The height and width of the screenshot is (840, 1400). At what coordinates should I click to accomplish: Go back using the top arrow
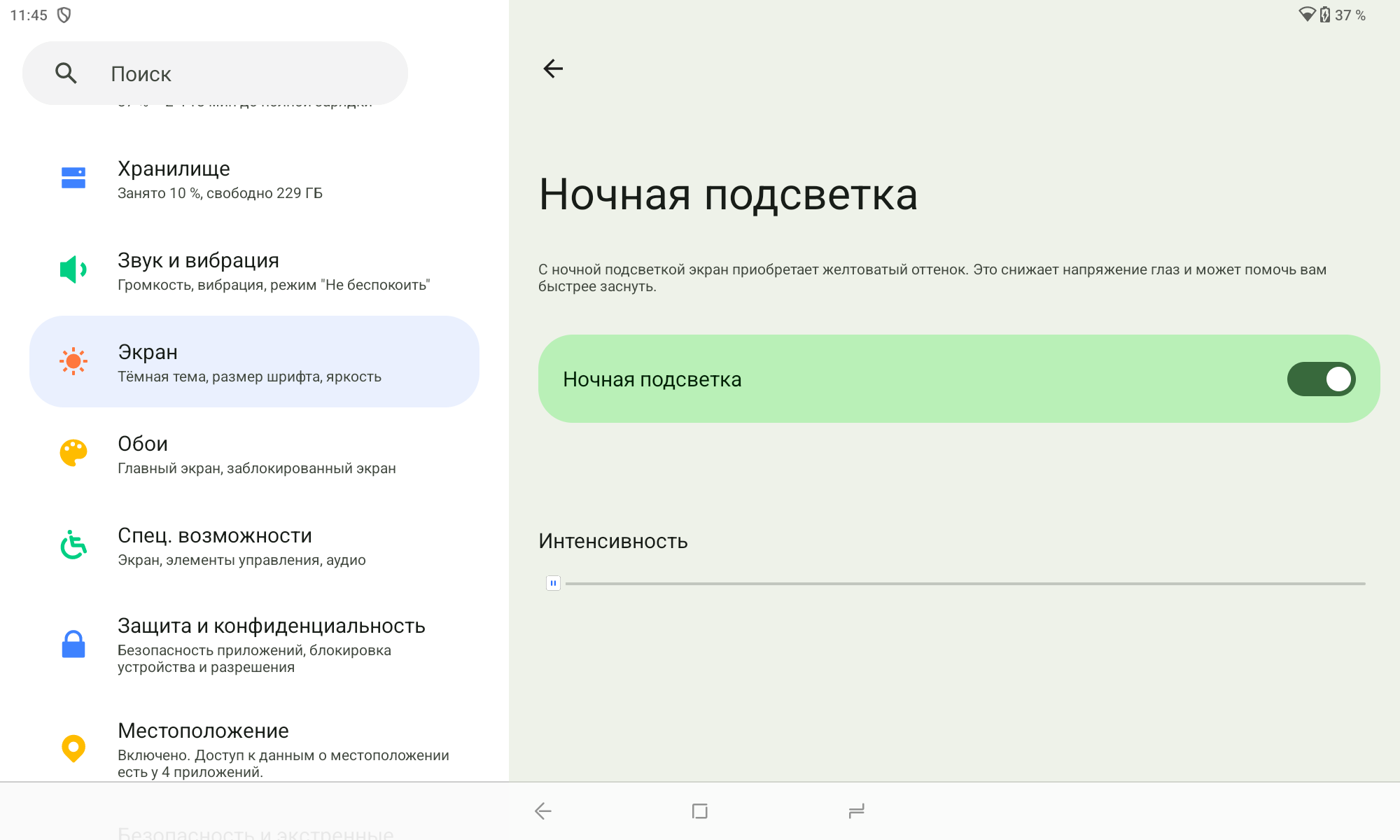(x=553, y=69)
